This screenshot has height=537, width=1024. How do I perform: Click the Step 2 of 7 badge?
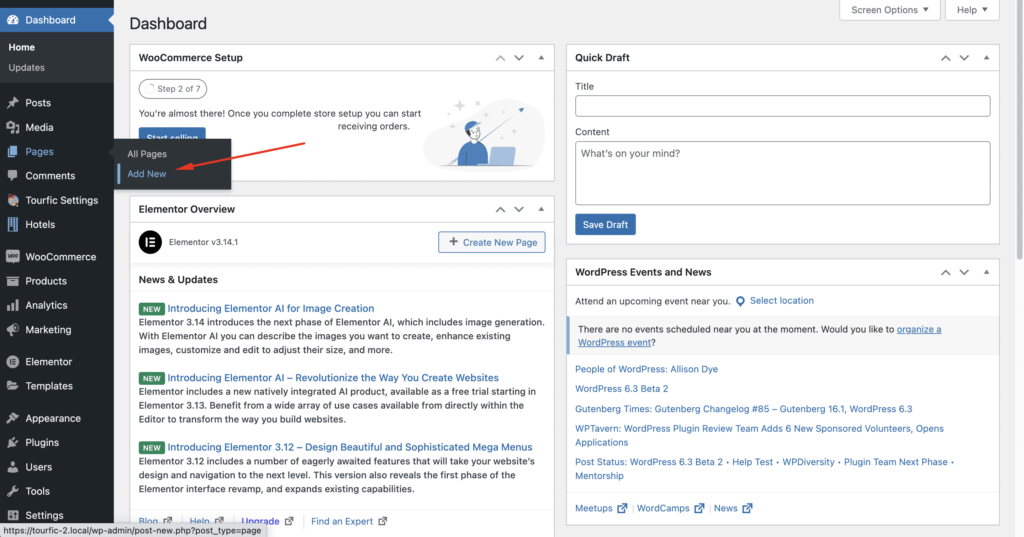point(173,89)
